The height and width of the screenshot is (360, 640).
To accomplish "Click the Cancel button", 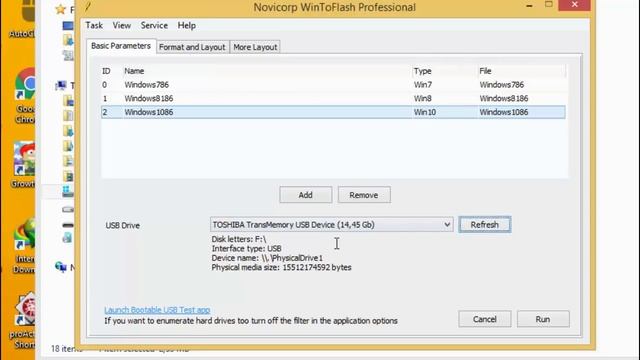I will 484,319.
